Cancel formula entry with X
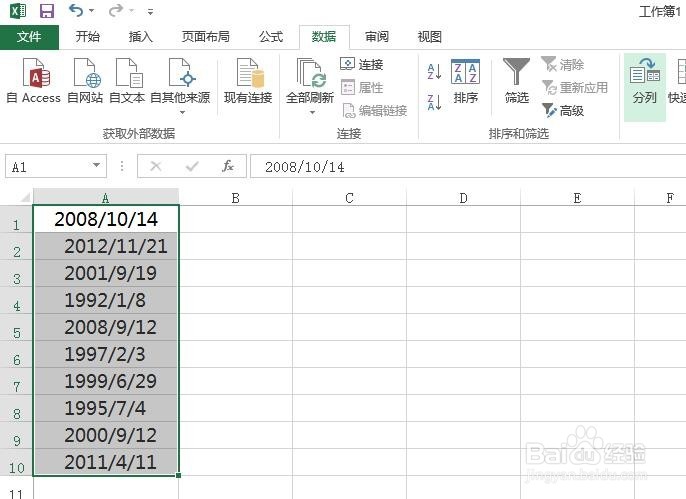 pos(156,166)
